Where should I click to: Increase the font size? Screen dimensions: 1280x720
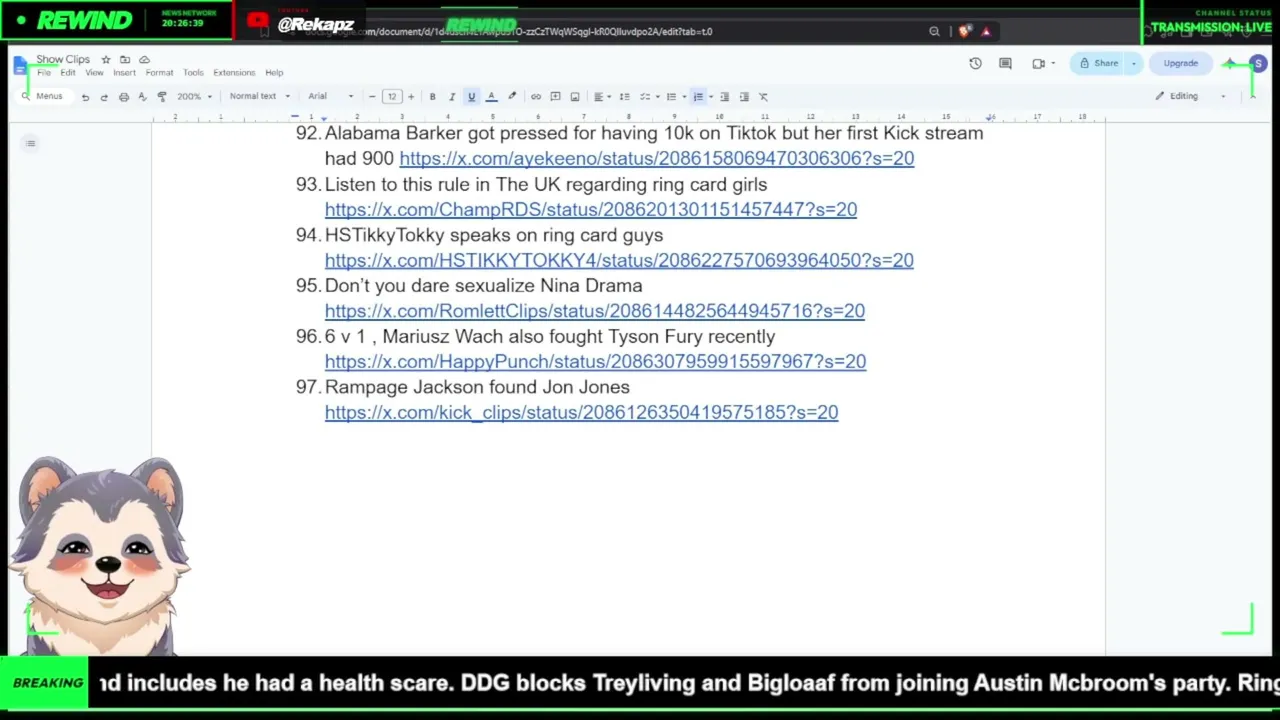click(x=410, y=97)
